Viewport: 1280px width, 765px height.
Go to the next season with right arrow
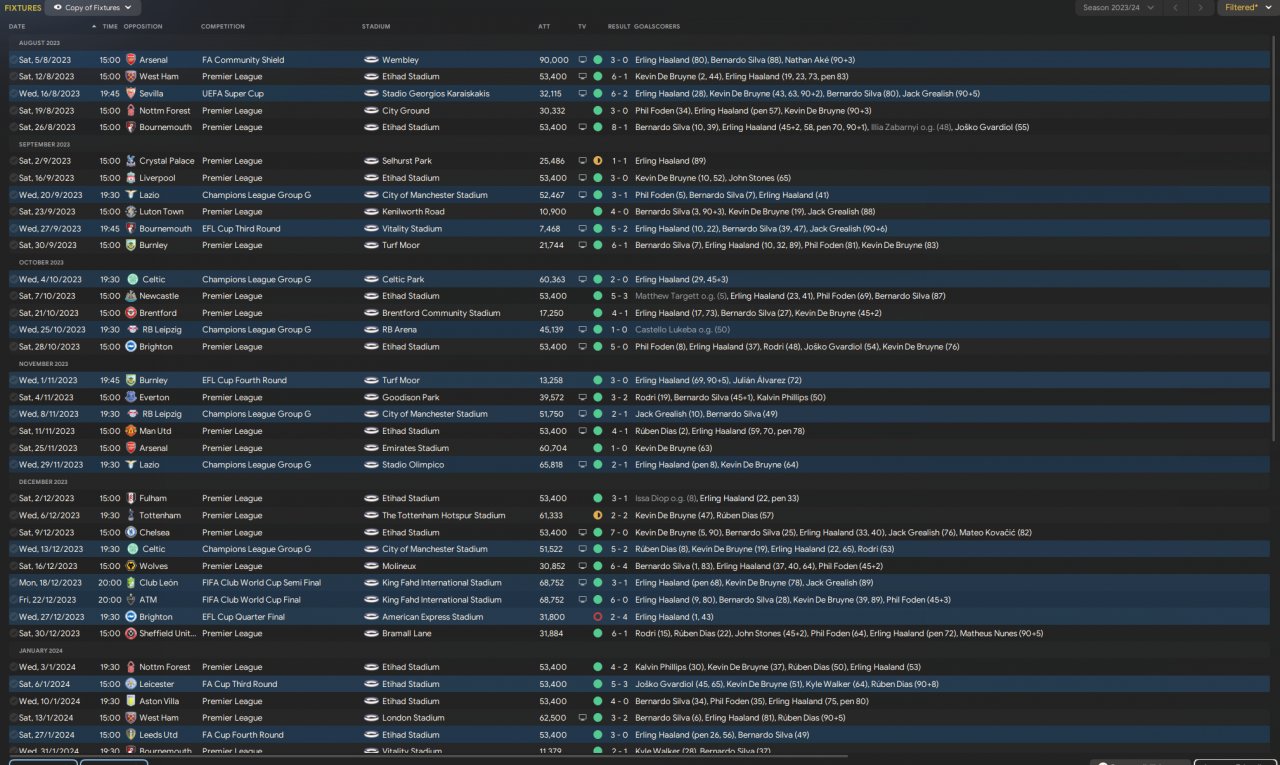(1202, 8)
